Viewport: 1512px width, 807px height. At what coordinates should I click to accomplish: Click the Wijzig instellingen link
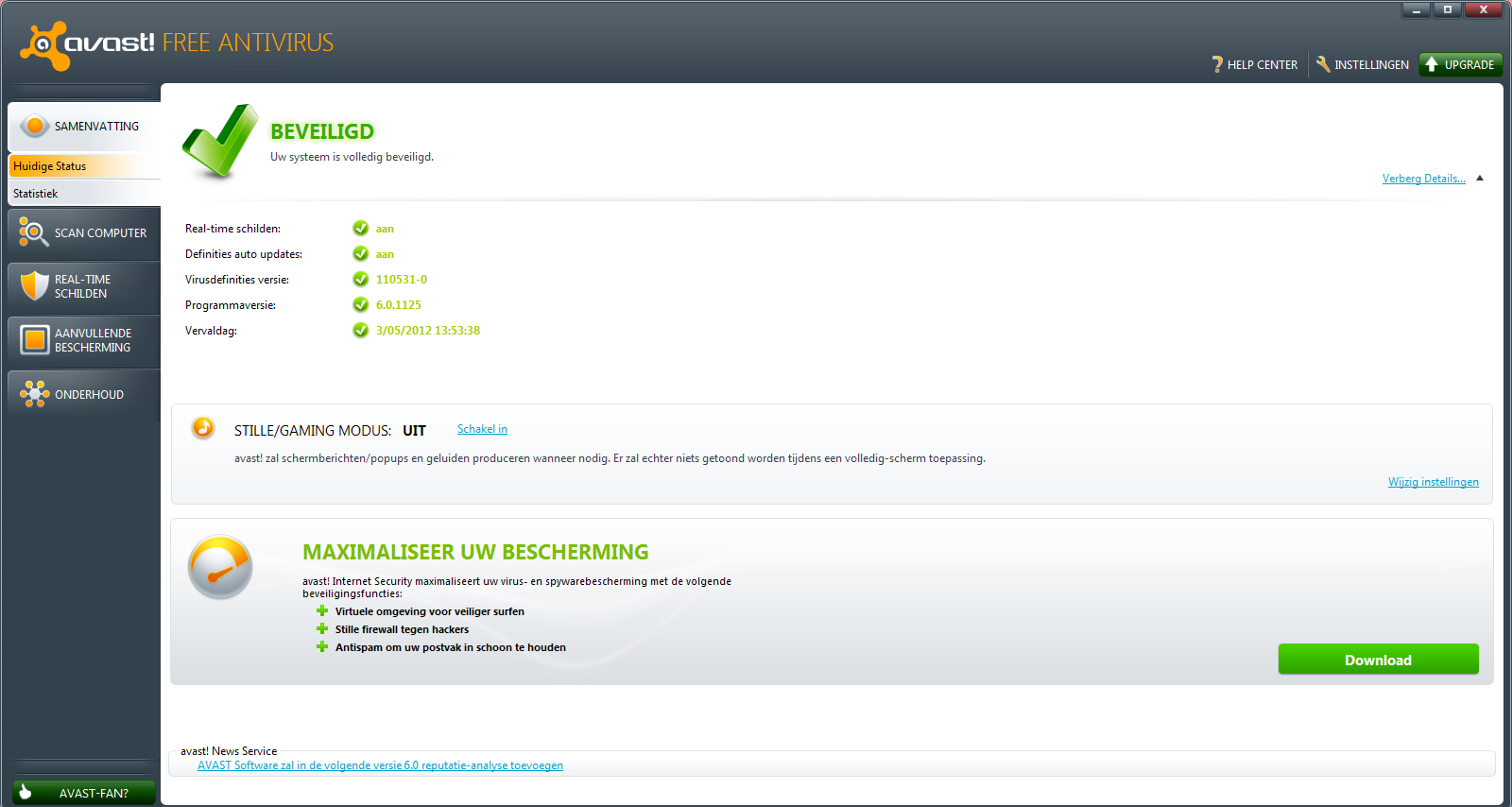pyautogui.click(x=1434, y=482)
